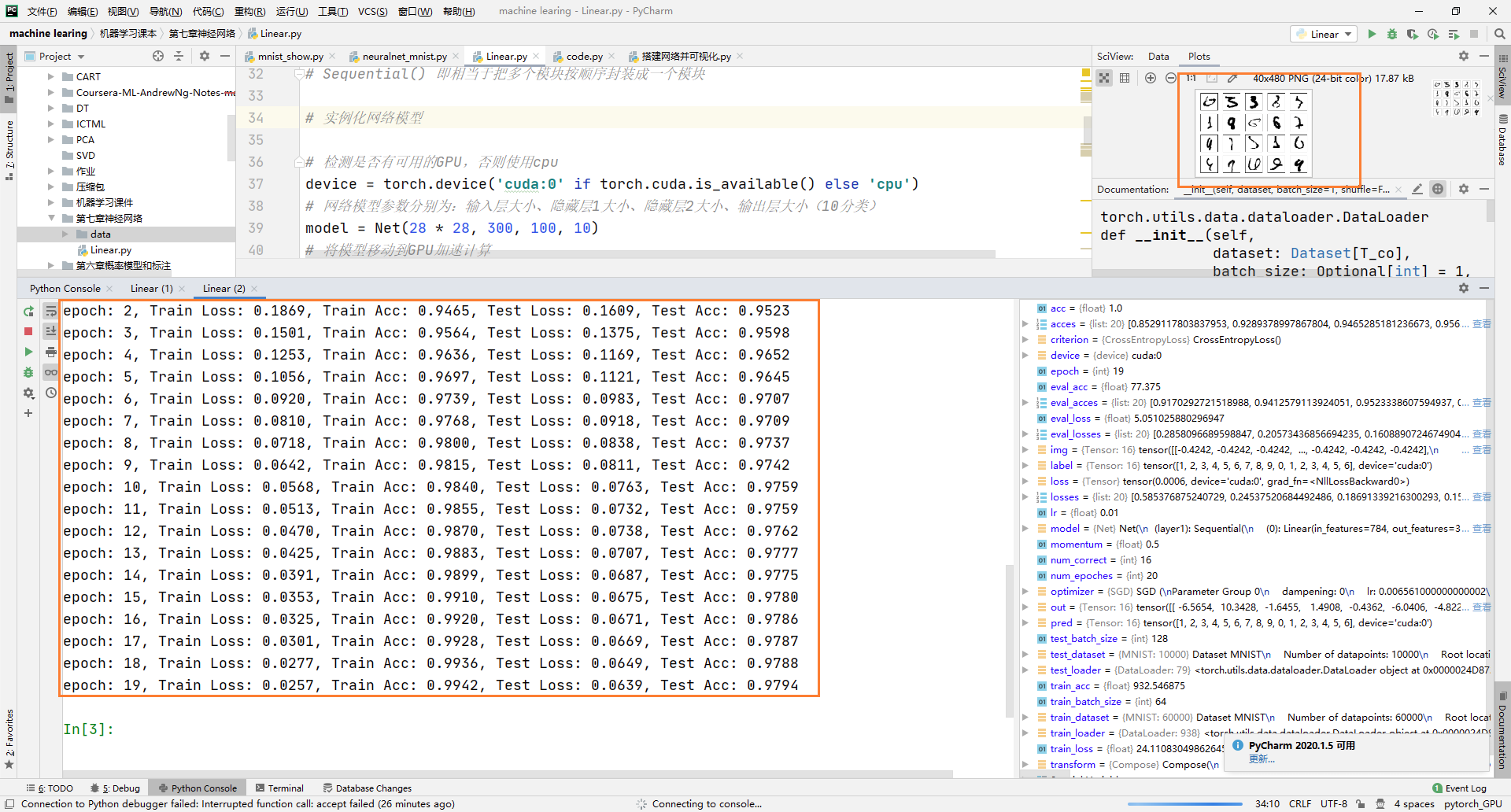Run Linear configuration from main toolbar
The height and width of the screenshot is (812, 1511).
[x=1372, y=34]
